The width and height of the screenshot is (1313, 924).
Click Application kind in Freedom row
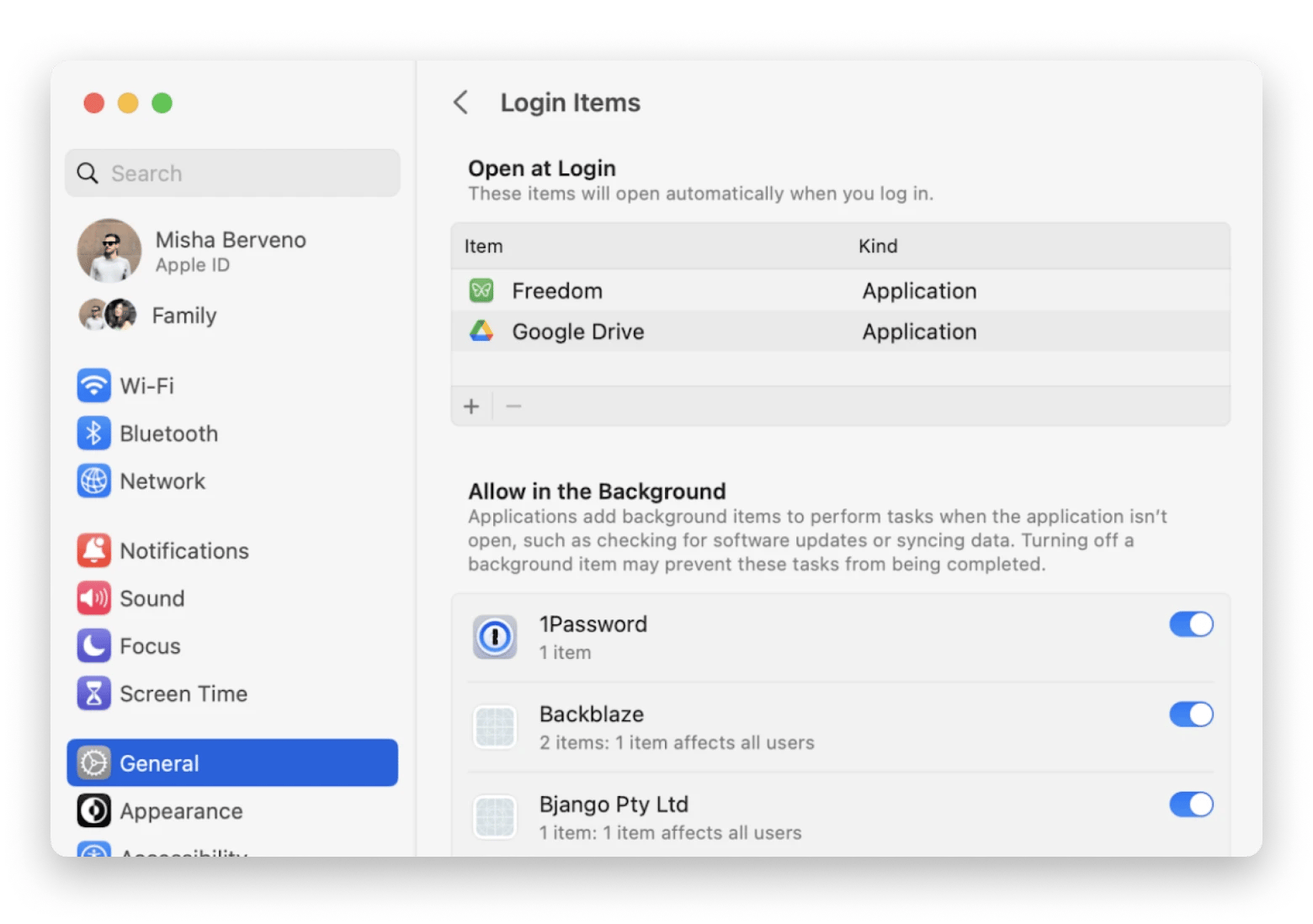(919, 291)
